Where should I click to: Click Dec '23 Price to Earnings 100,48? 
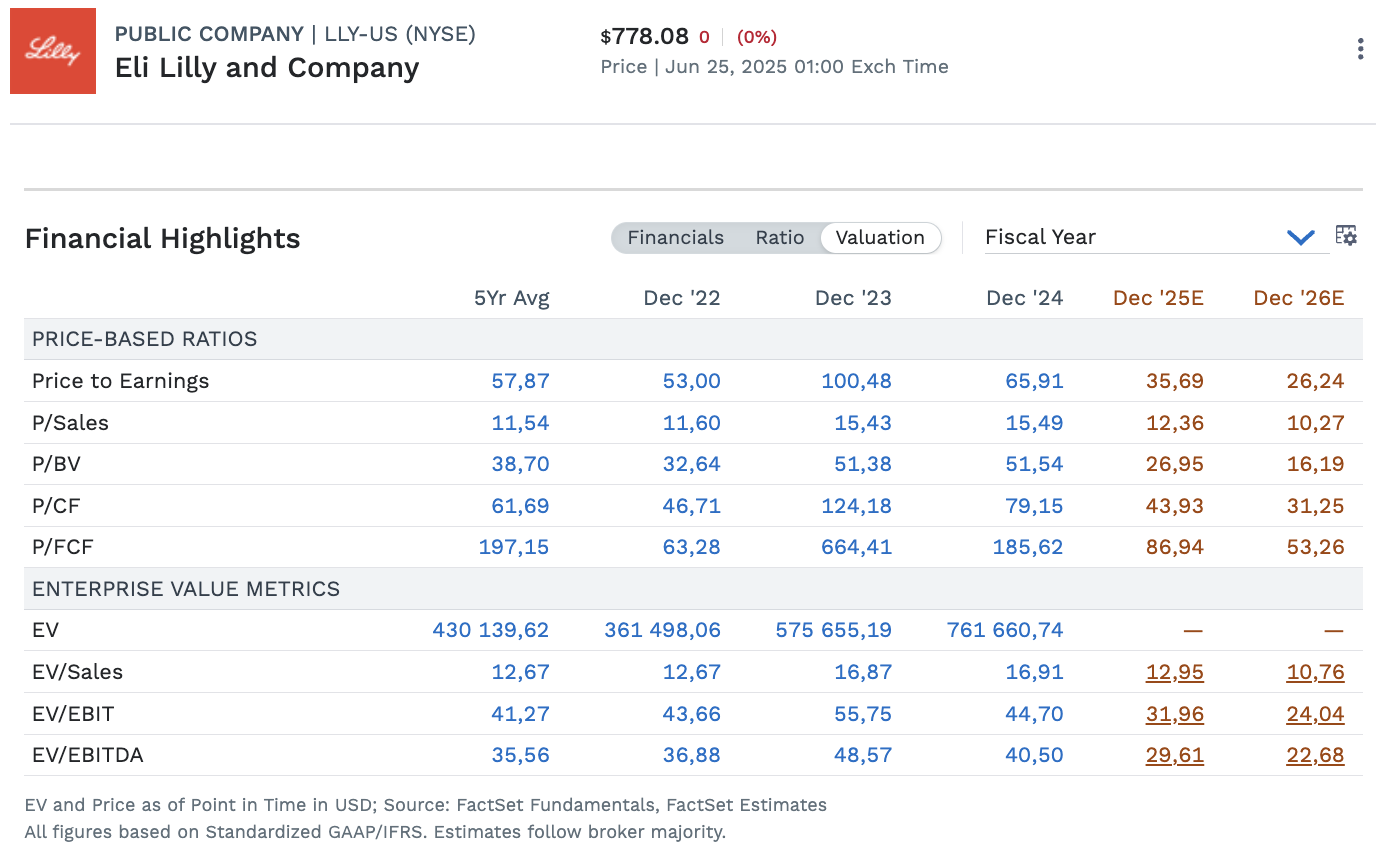tap(856, 381)
